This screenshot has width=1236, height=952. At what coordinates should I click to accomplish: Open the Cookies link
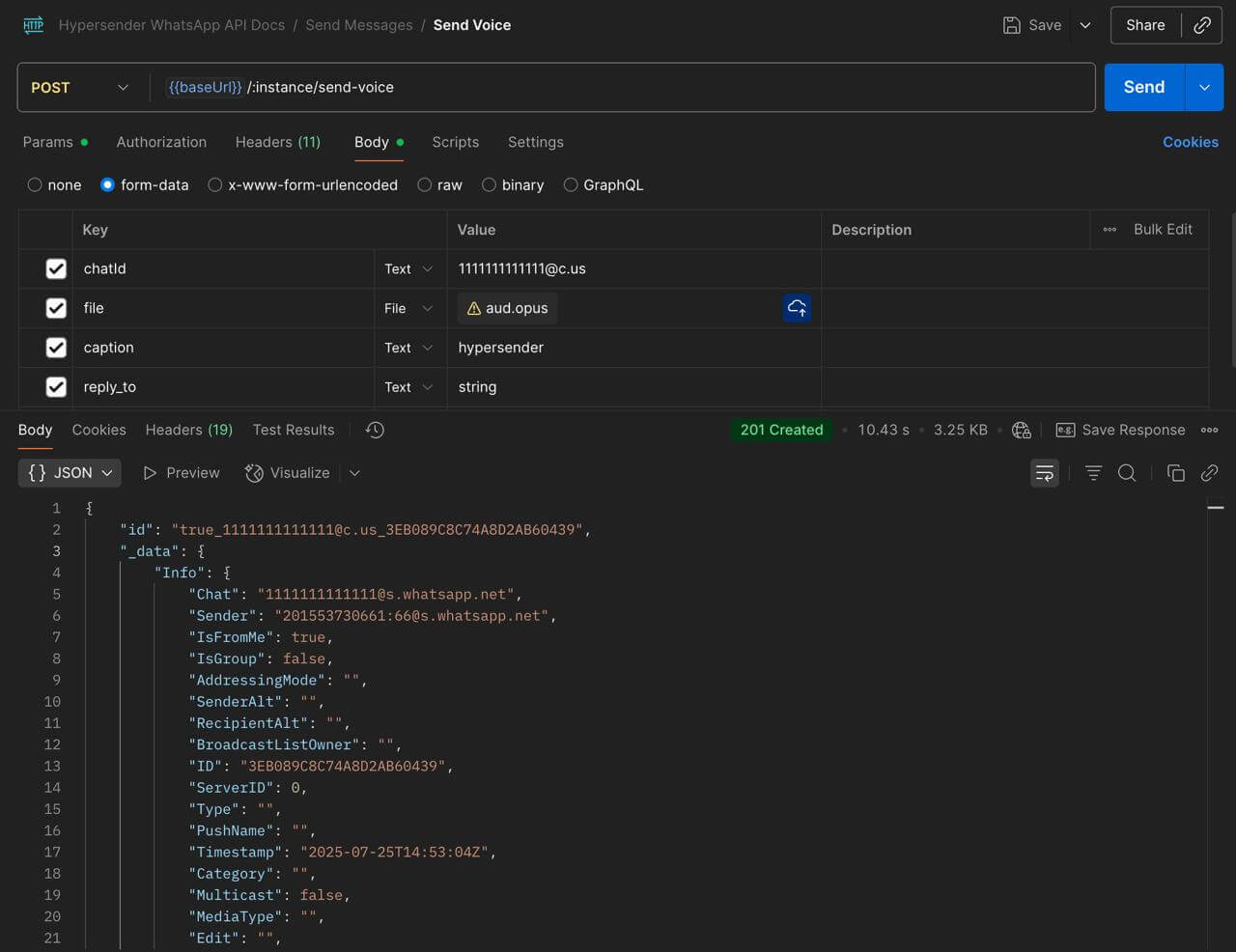coord(1191,142)
